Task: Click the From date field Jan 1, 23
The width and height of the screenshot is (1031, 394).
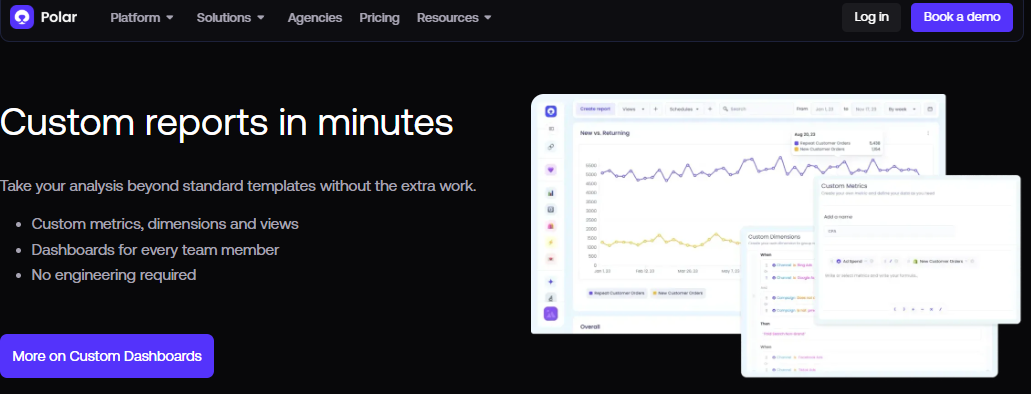Action: [x=825, y=109]
